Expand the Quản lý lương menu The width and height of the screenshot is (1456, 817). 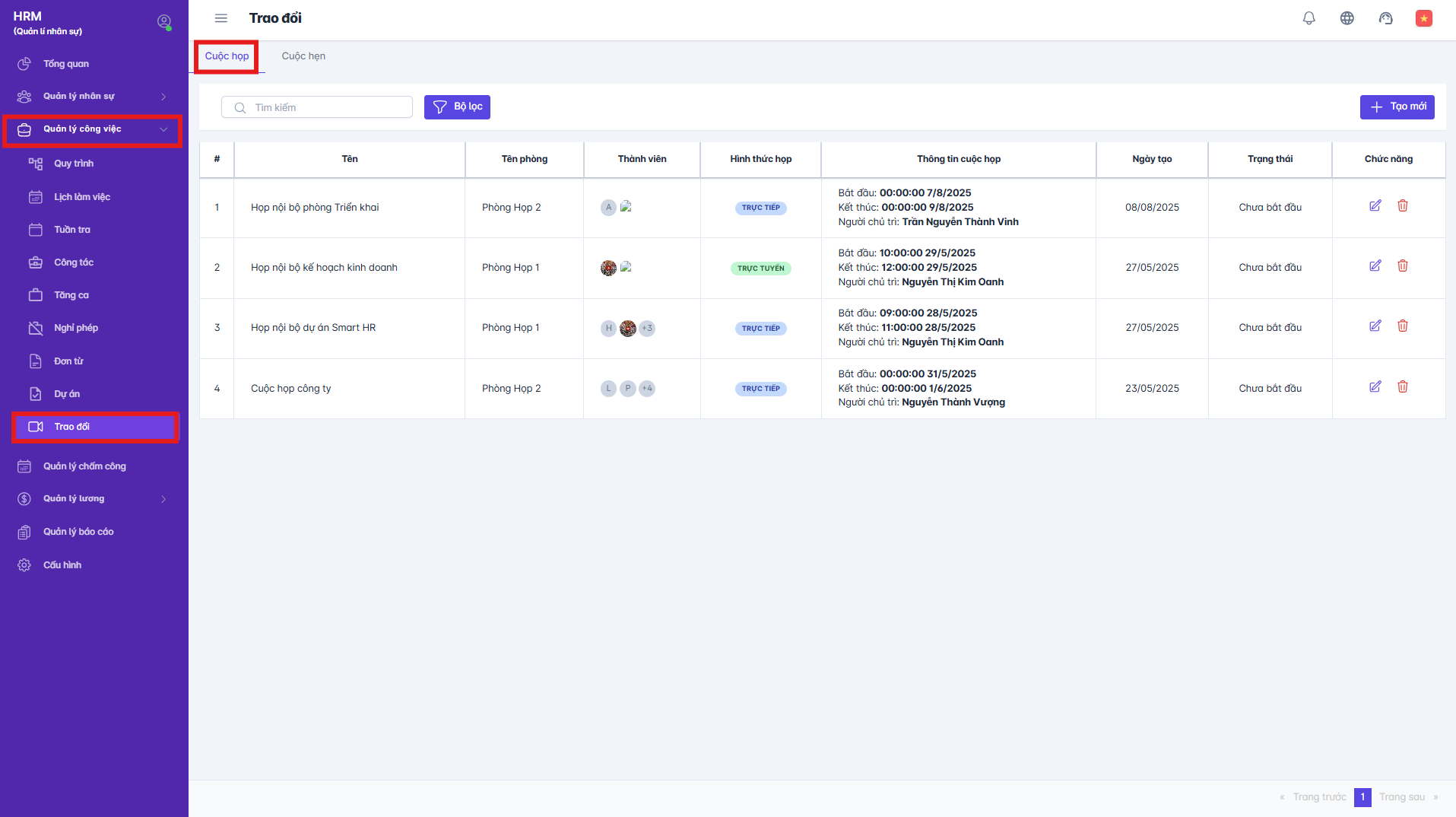(91, 499)
